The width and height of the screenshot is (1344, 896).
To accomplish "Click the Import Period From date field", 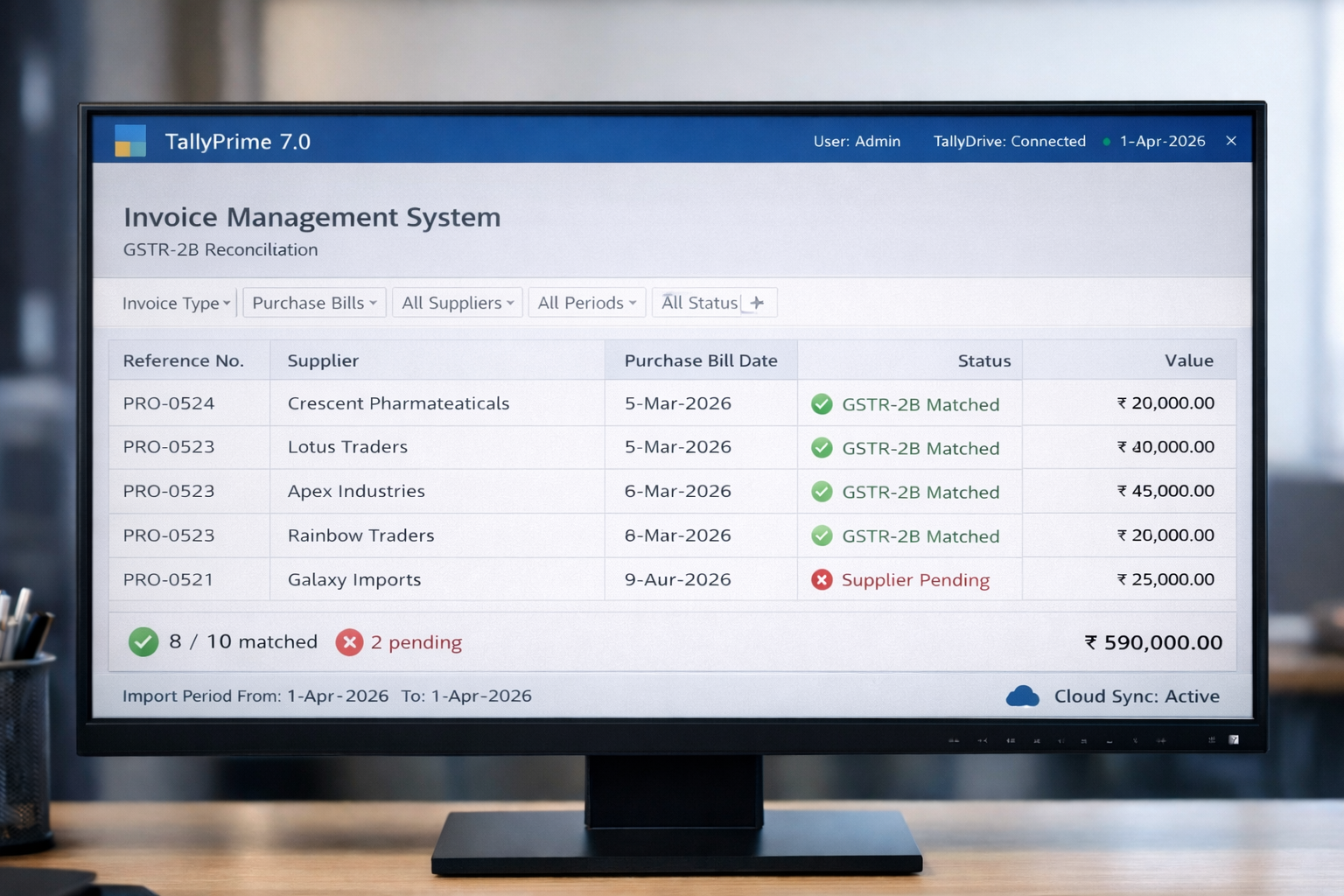I will point(337,696).
